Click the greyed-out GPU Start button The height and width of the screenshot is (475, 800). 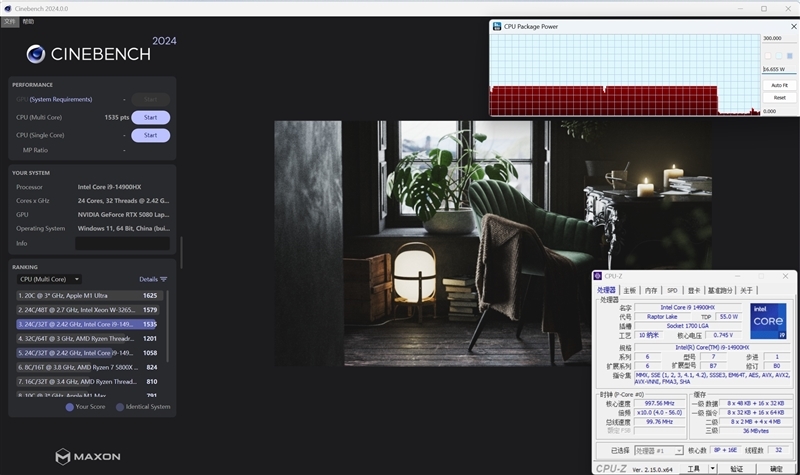pos(151,99)
